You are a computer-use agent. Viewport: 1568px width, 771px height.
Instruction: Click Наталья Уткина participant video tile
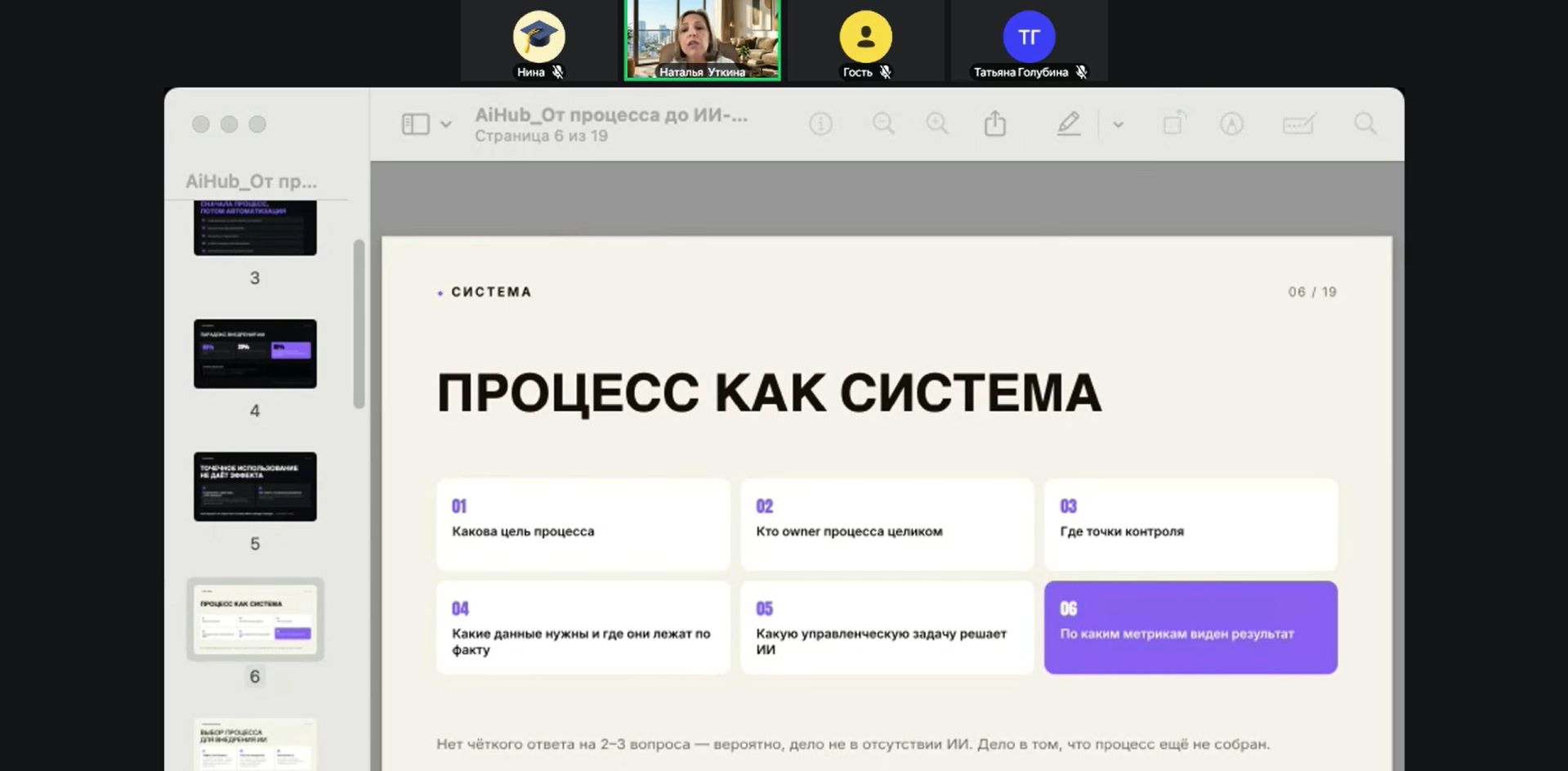click(x=702, y=40)
